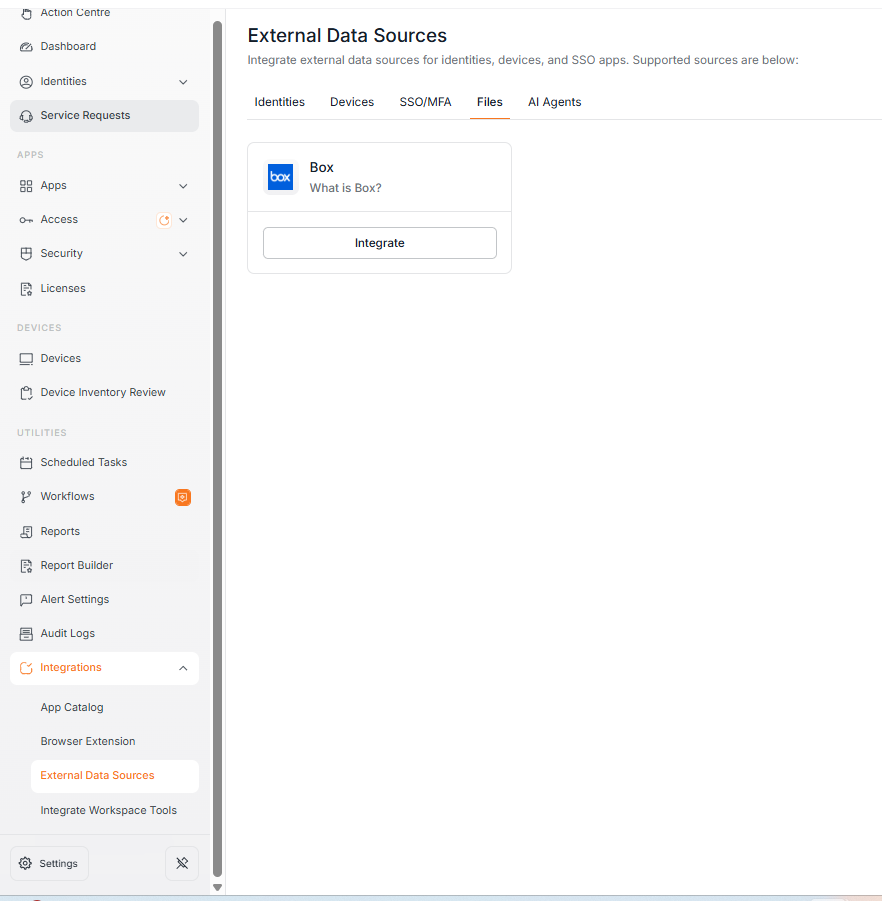Expand the Security menu chevron
The image size is (882, 901).
click(x=183, y=254)
